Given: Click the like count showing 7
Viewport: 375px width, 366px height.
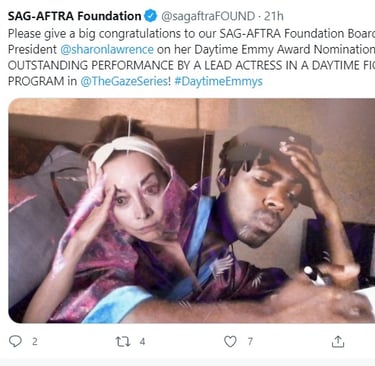Looking at the screenshot, I should pos(250,342).
